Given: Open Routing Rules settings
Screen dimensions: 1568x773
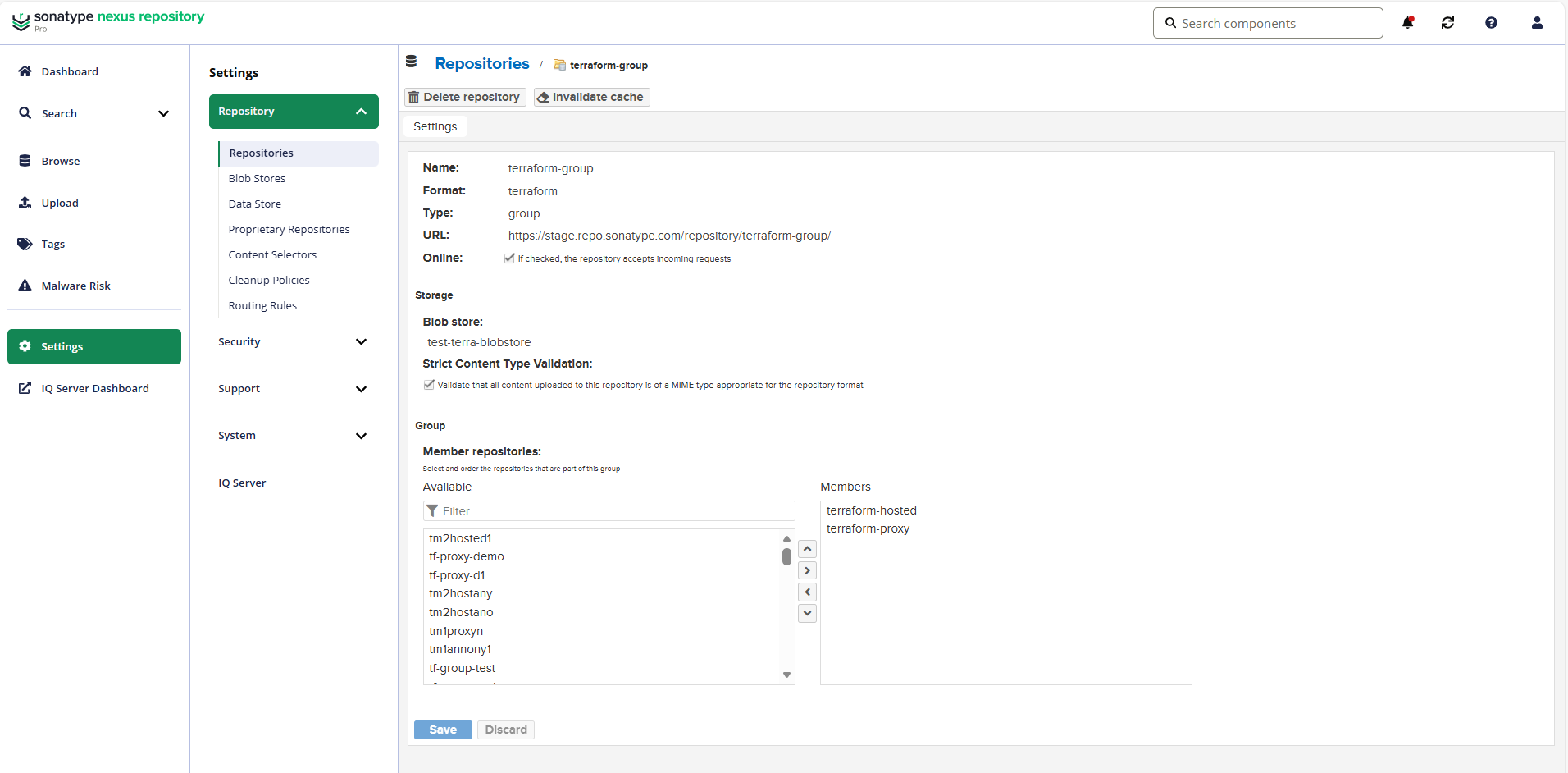Looking at the screenshot, I should coord(262,306).
